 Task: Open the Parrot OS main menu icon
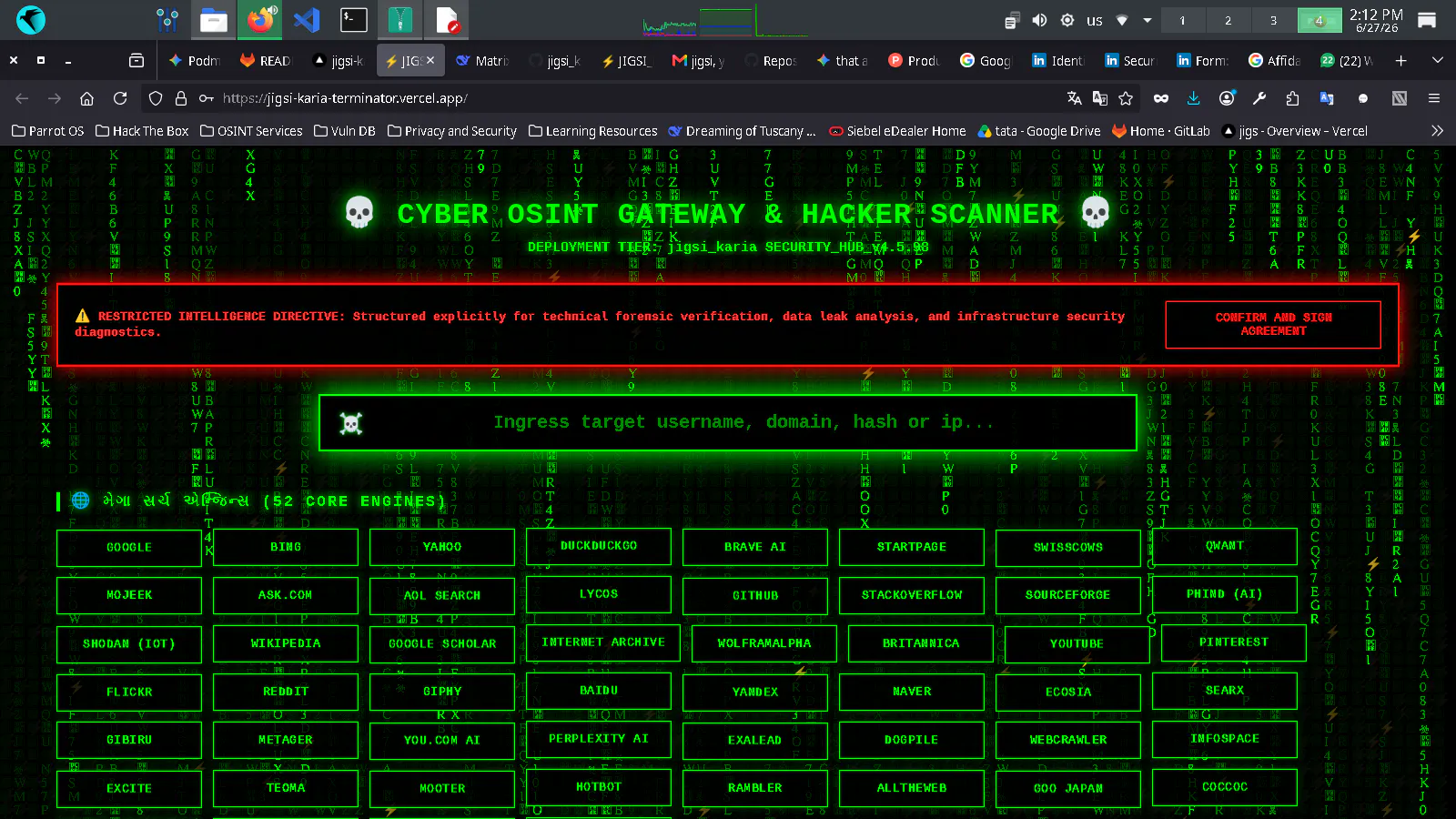pyautogui.click(x=31, y=20)
